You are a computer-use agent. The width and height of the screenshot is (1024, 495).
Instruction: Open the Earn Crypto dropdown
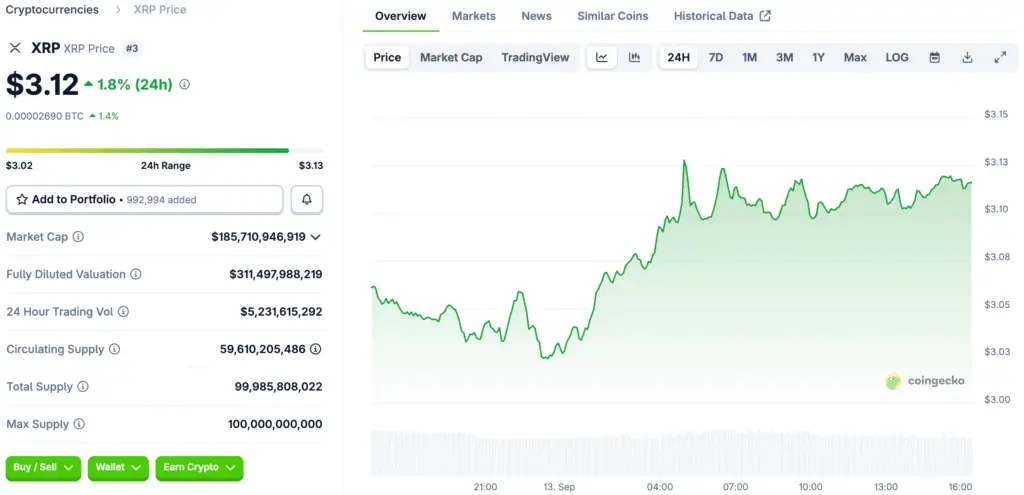coord(199,468)
